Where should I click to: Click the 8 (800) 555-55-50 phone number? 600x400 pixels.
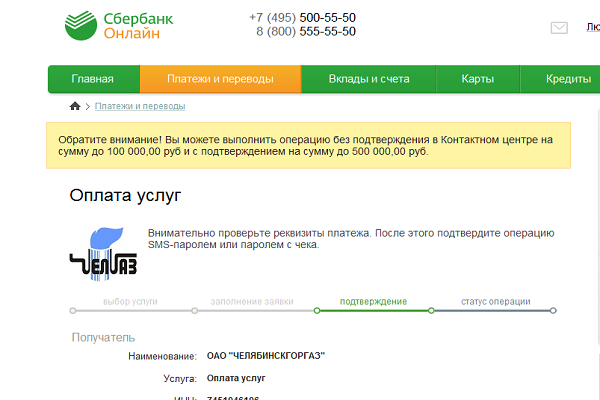(x=305, y=32)
